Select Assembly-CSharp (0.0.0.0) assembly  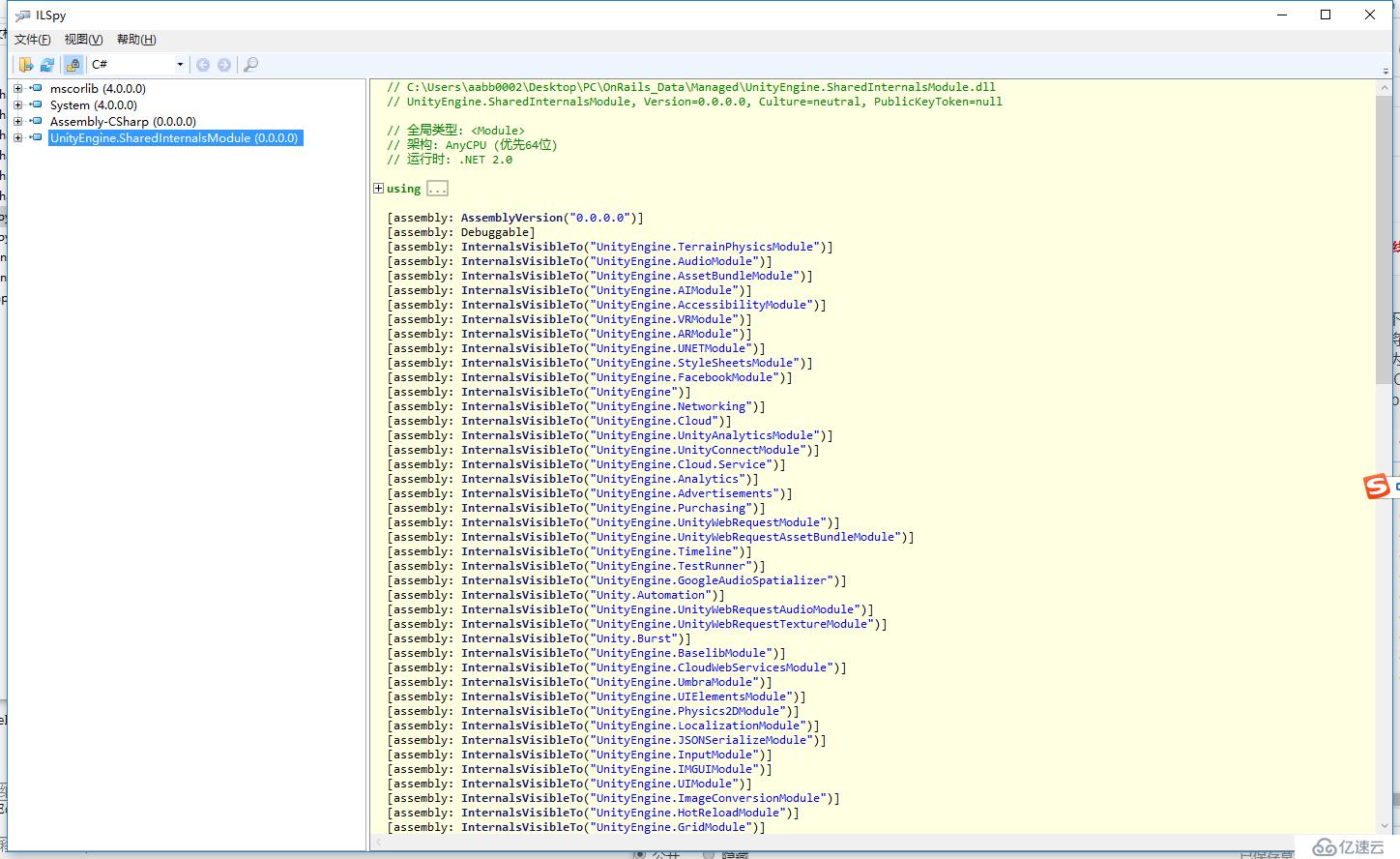123,121
